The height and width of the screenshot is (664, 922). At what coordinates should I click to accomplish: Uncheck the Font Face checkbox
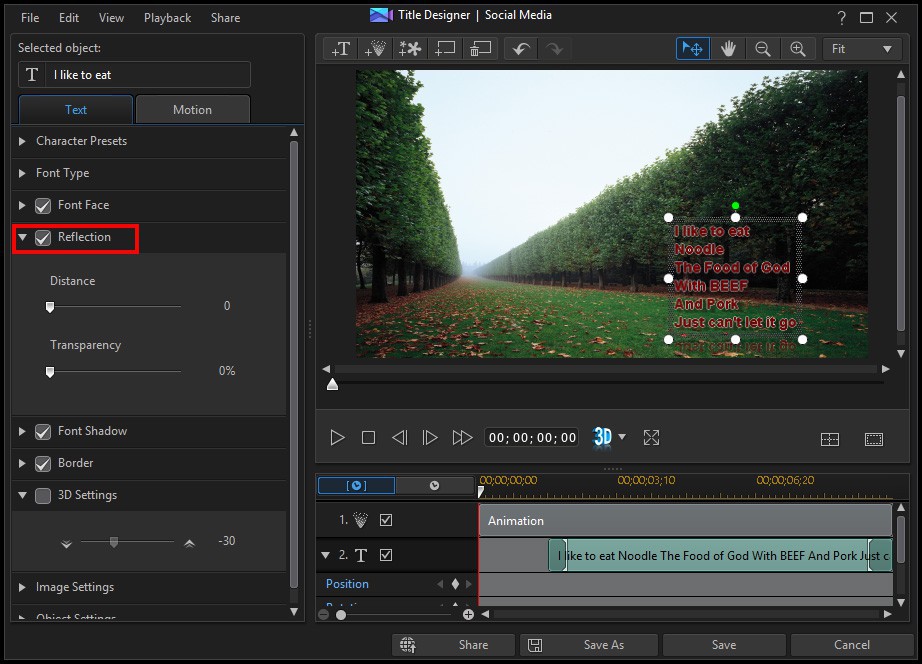[43, 206]
